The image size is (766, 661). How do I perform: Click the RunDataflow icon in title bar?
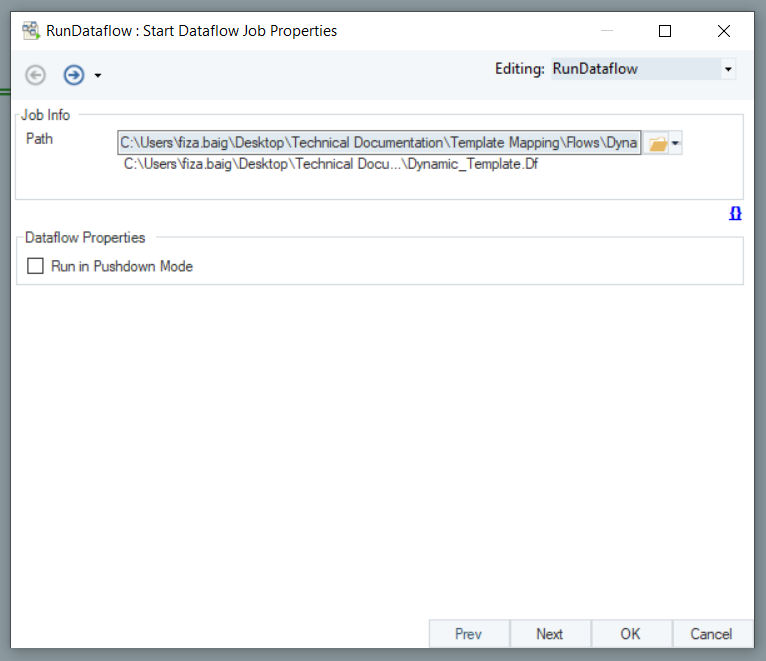30,31
